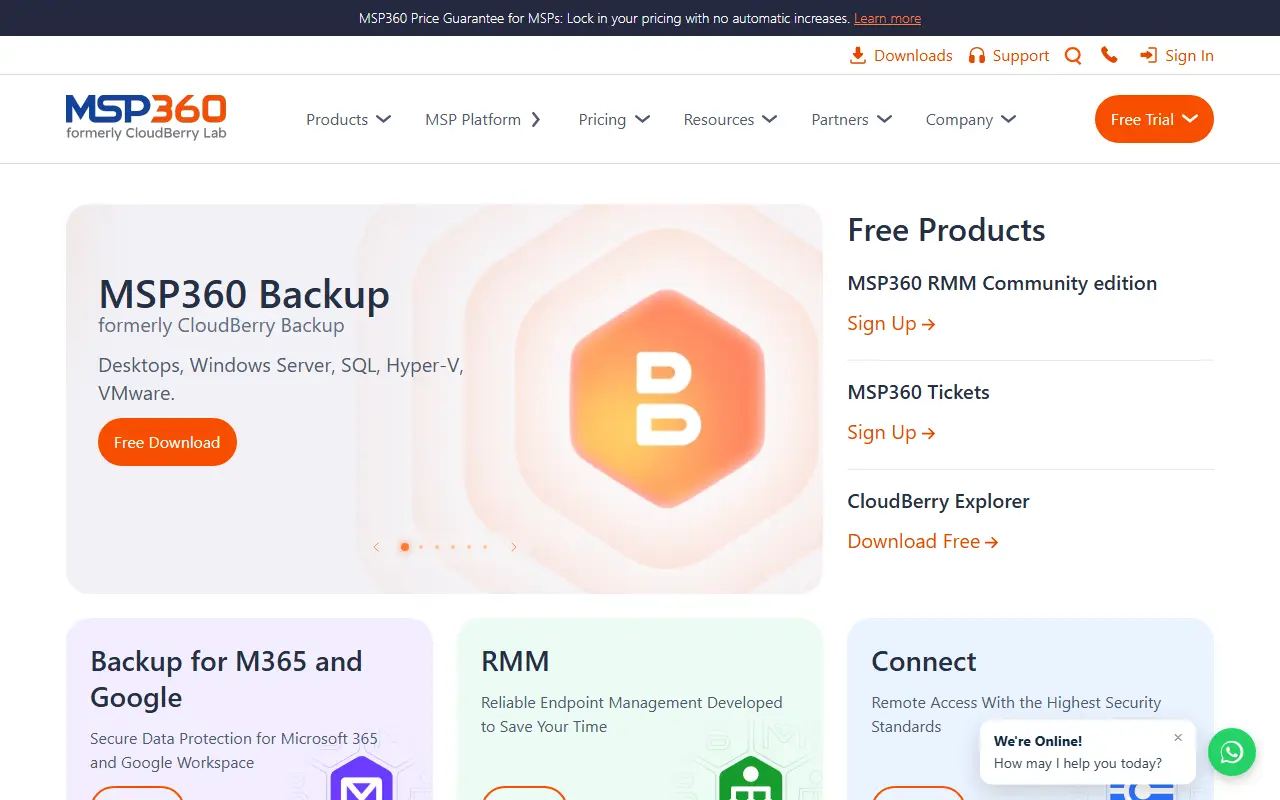This screenshot has height=800, width=1280.
Task: Click the Backup for M365 and Google heading
Action: point(226,679)
